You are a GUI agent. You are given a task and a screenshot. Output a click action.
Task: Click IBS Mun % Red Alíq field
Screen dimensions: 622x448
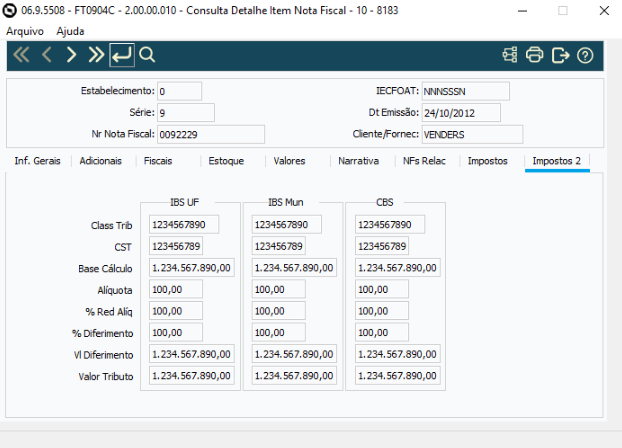click(x=278, y=311)
